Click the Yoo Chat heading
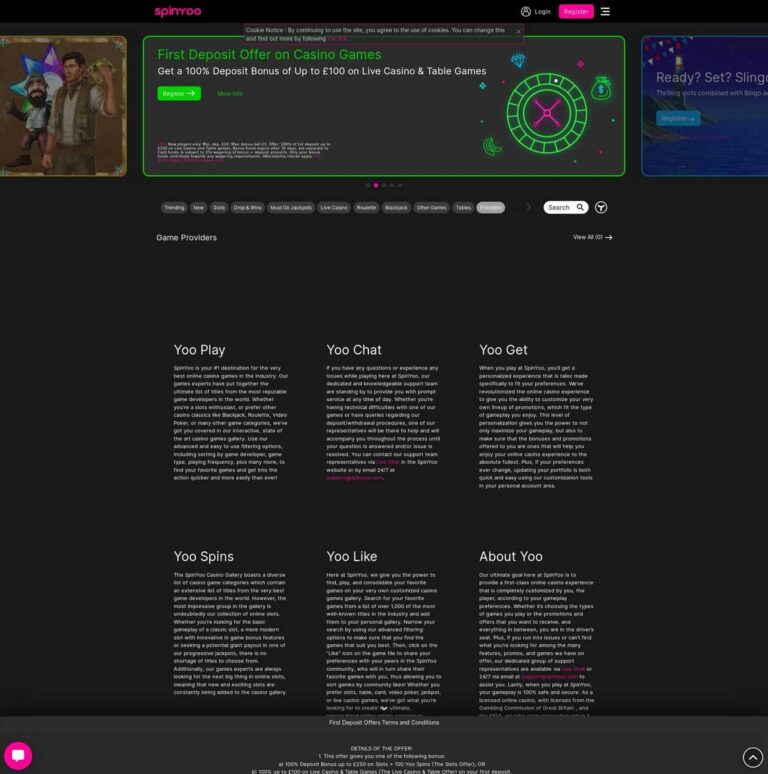The image size is (768, 774). coord(354,350)
